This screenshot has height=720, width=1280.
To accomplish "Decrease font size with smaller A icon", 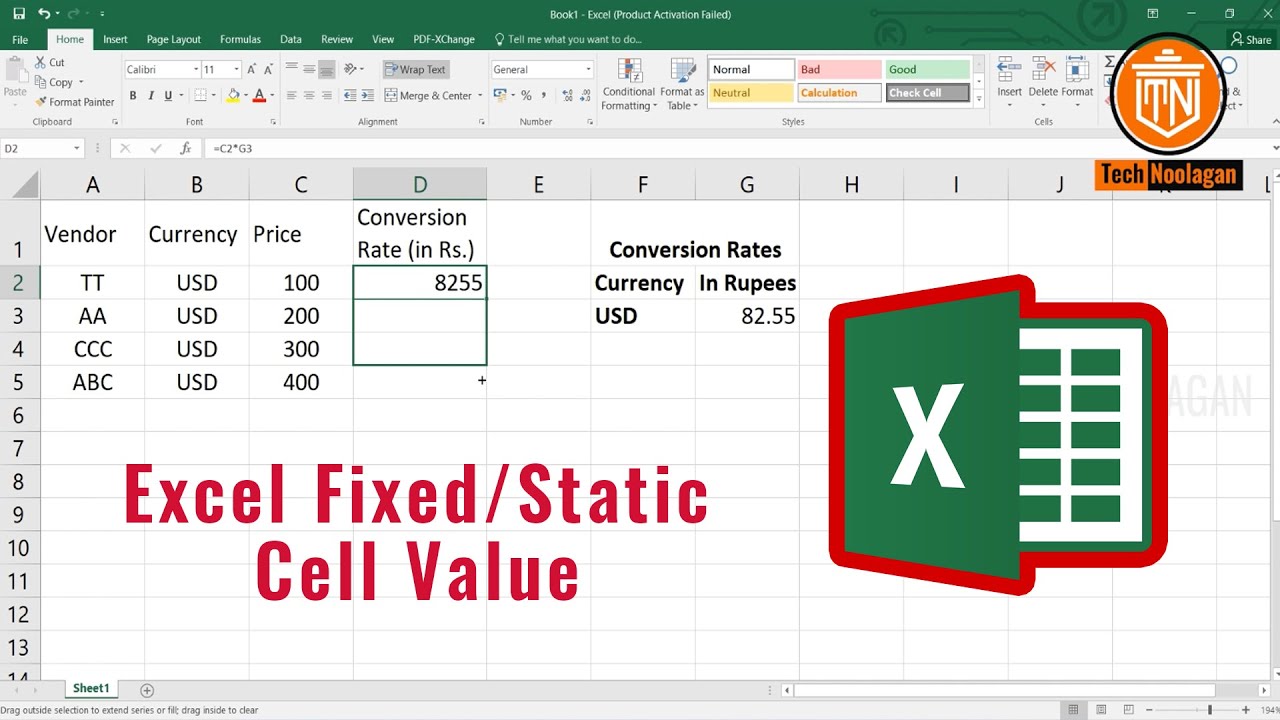I will [270, 70].
